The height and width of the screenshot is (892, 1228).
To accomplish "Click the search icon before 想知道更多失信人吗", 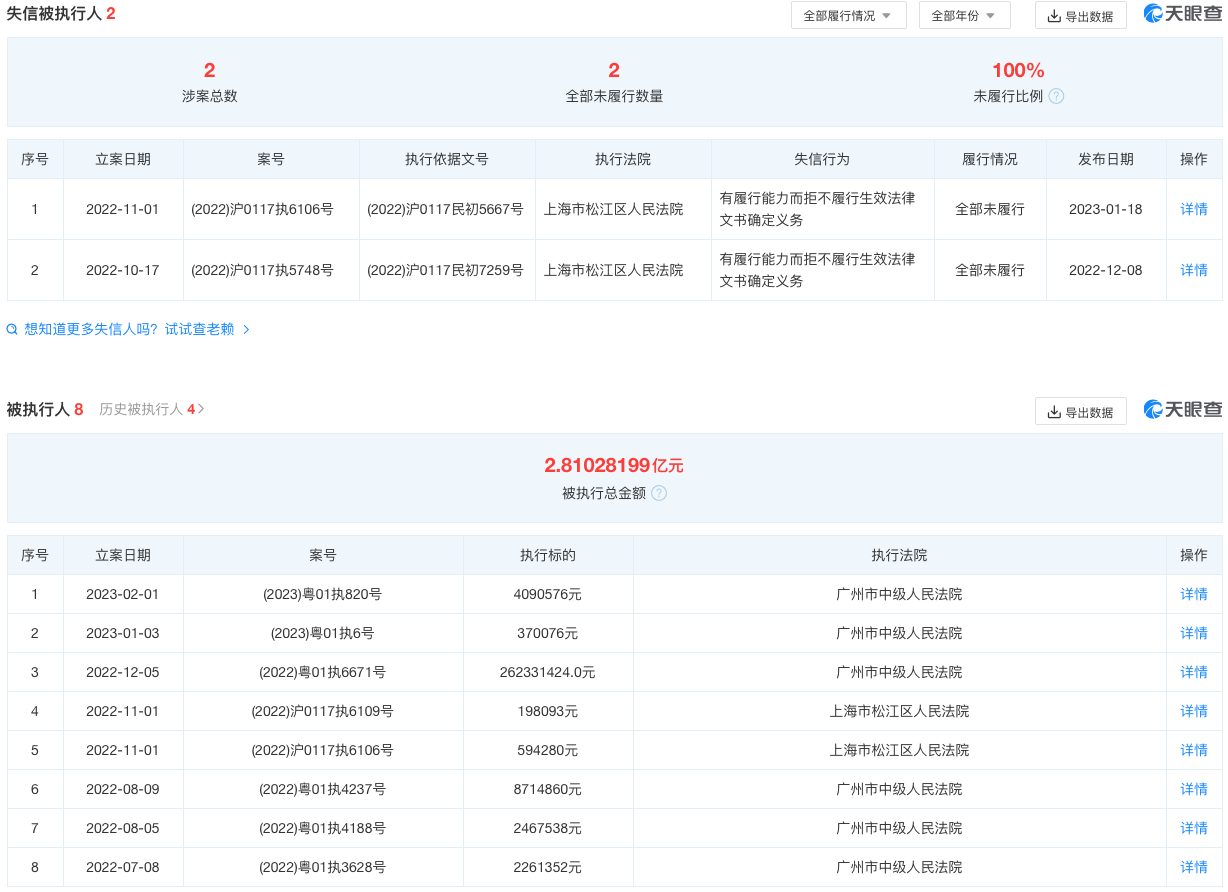I will [x=12, y=329].
